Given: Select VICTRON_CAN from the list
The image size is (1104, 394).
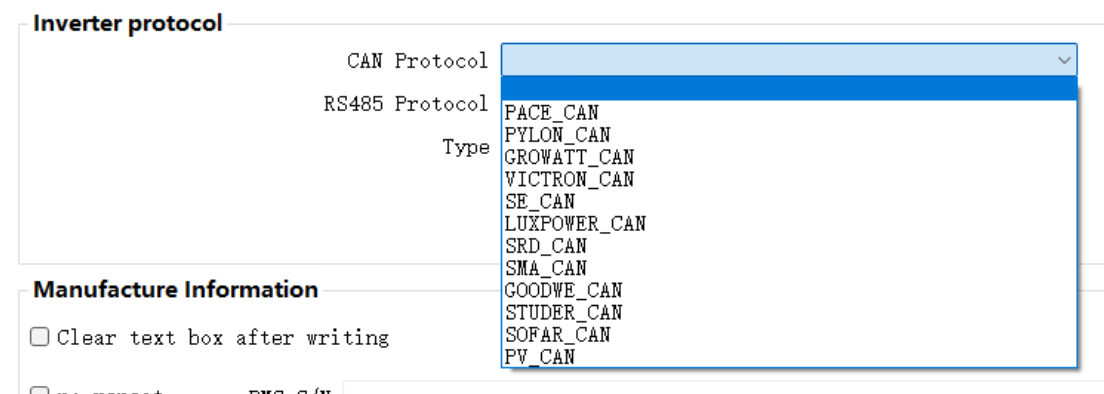Looking at the screenshot, I should (789, 179).
